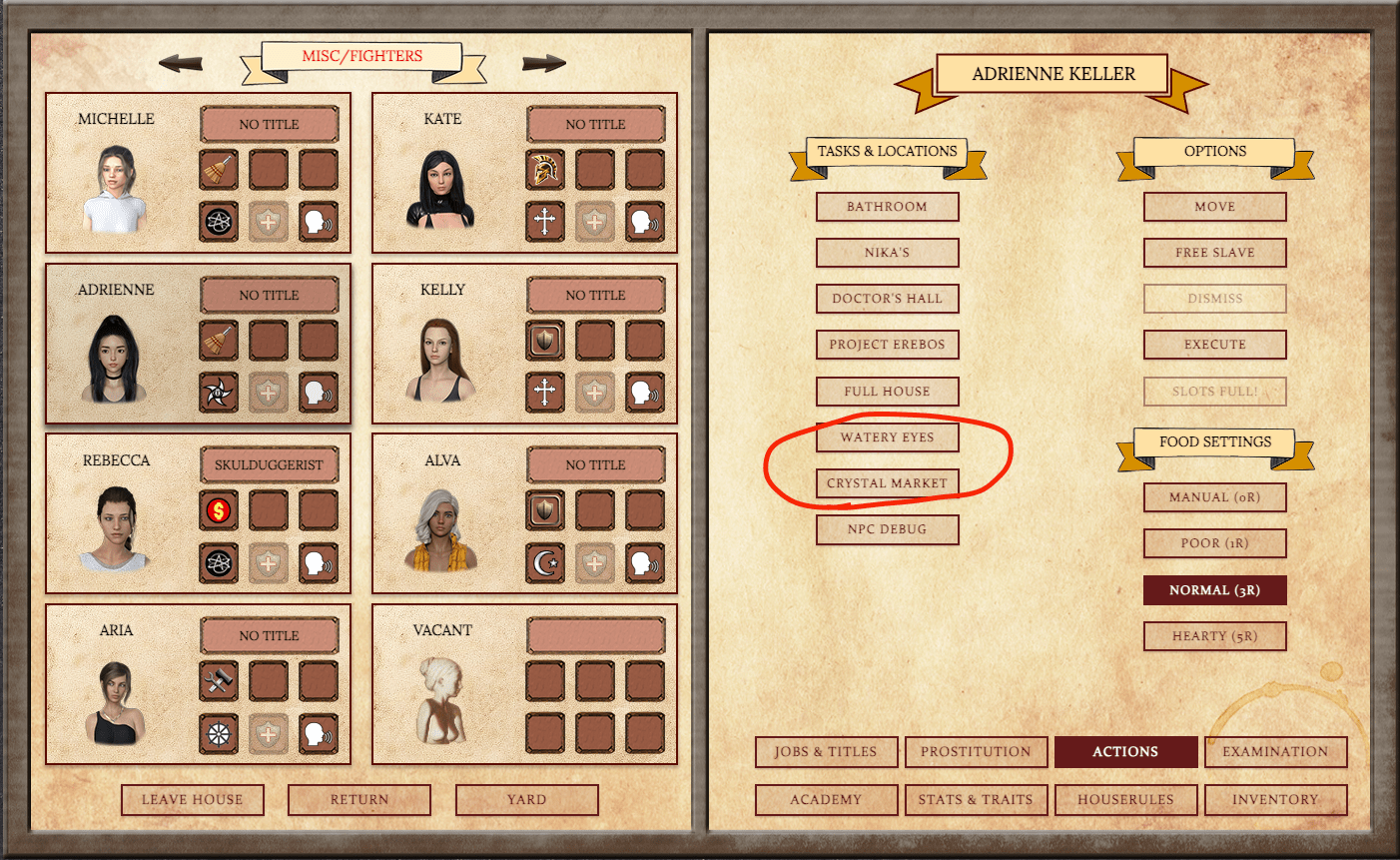
Task: Switch to the Jobs & Titles tab
Action: point(826,752)
